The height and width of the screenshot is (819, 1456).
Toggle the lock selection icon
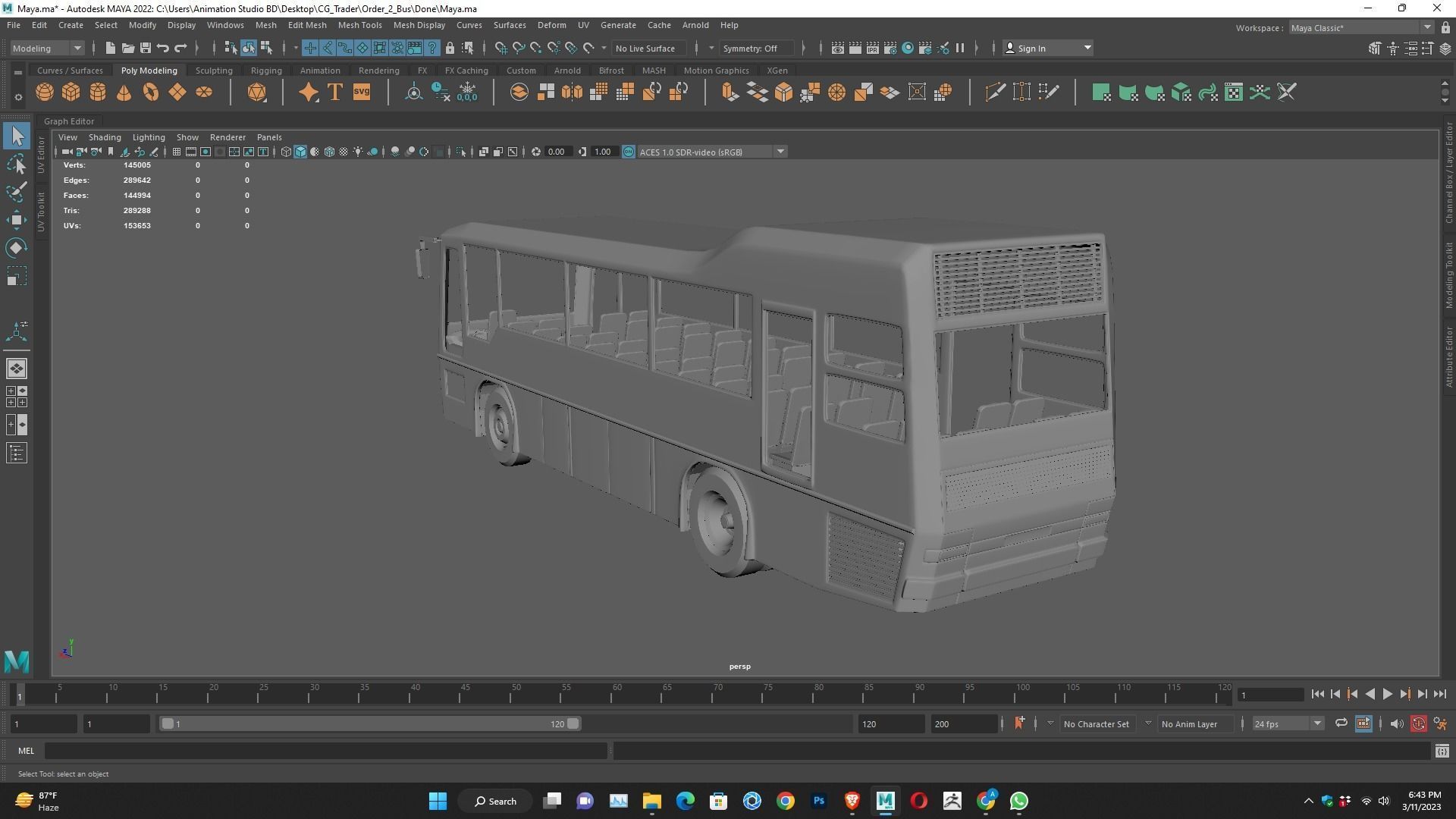(450, 48)
